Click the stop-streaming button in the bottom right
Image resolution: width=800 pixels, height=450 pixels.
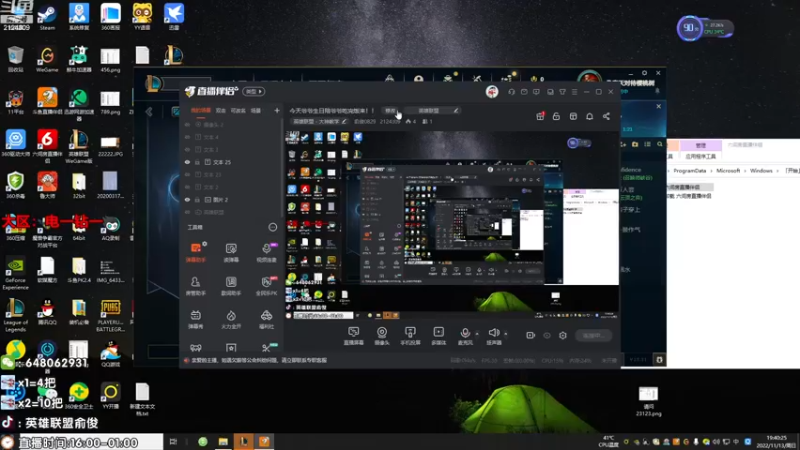593,335
